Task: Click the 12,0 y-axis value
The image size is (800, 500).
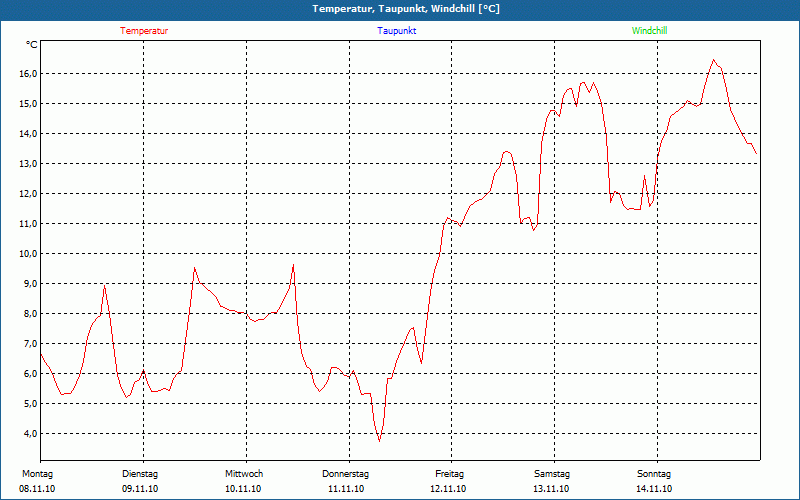Action: (x=28, y=193)
